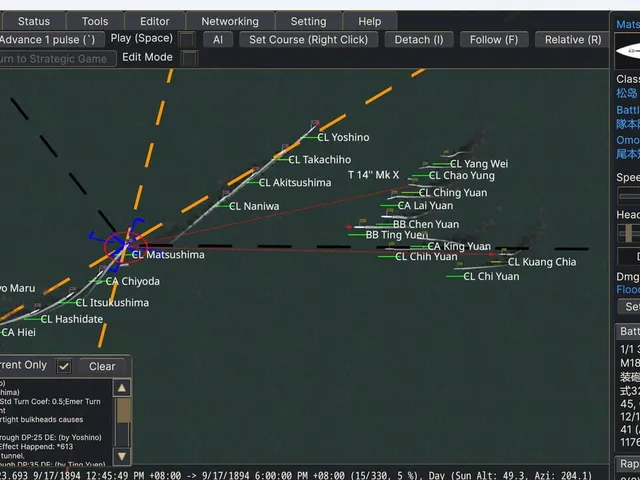Click the Follow (F) button

coord(494,40)
